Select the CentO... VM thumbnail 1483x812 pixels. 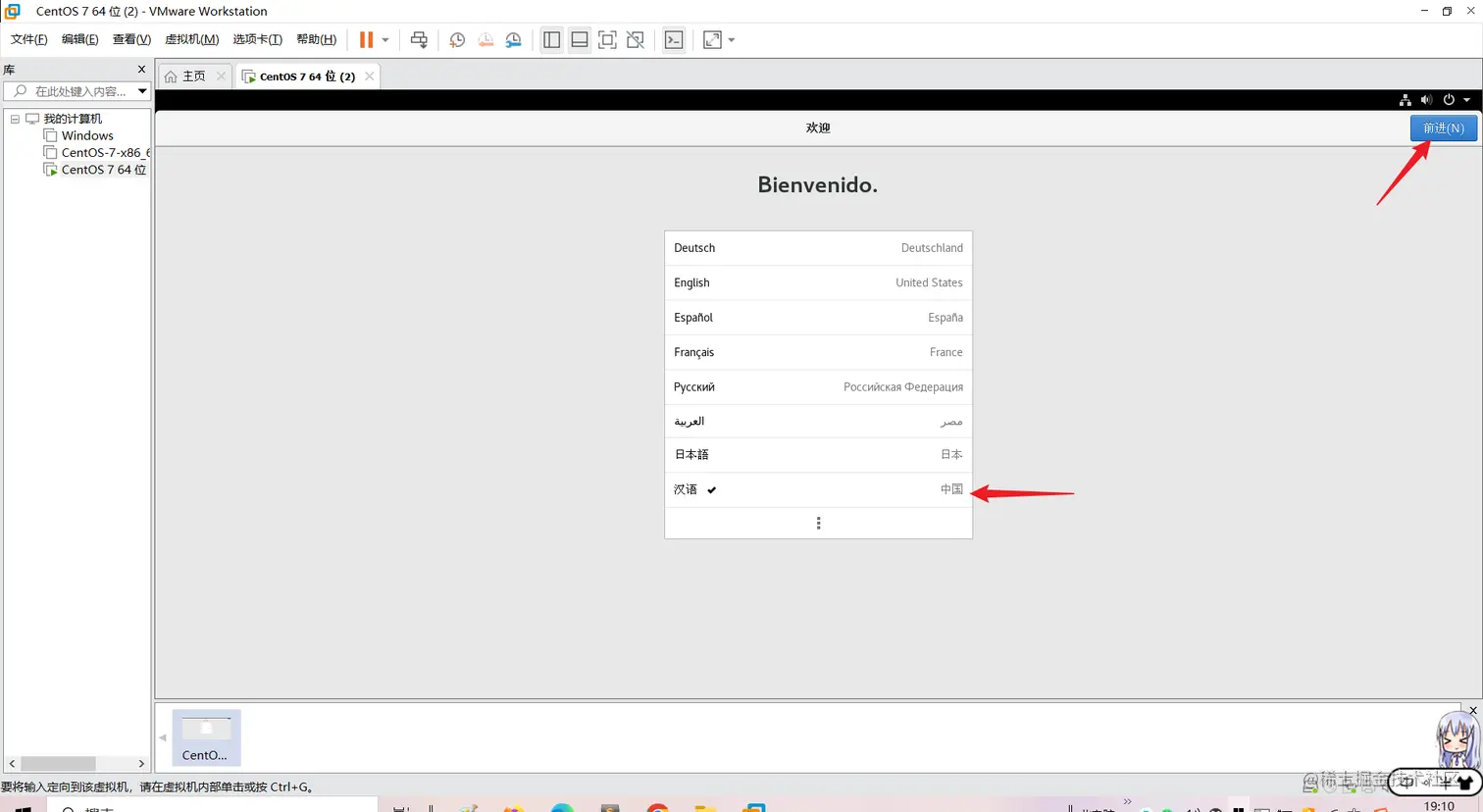tap(206, 737)
